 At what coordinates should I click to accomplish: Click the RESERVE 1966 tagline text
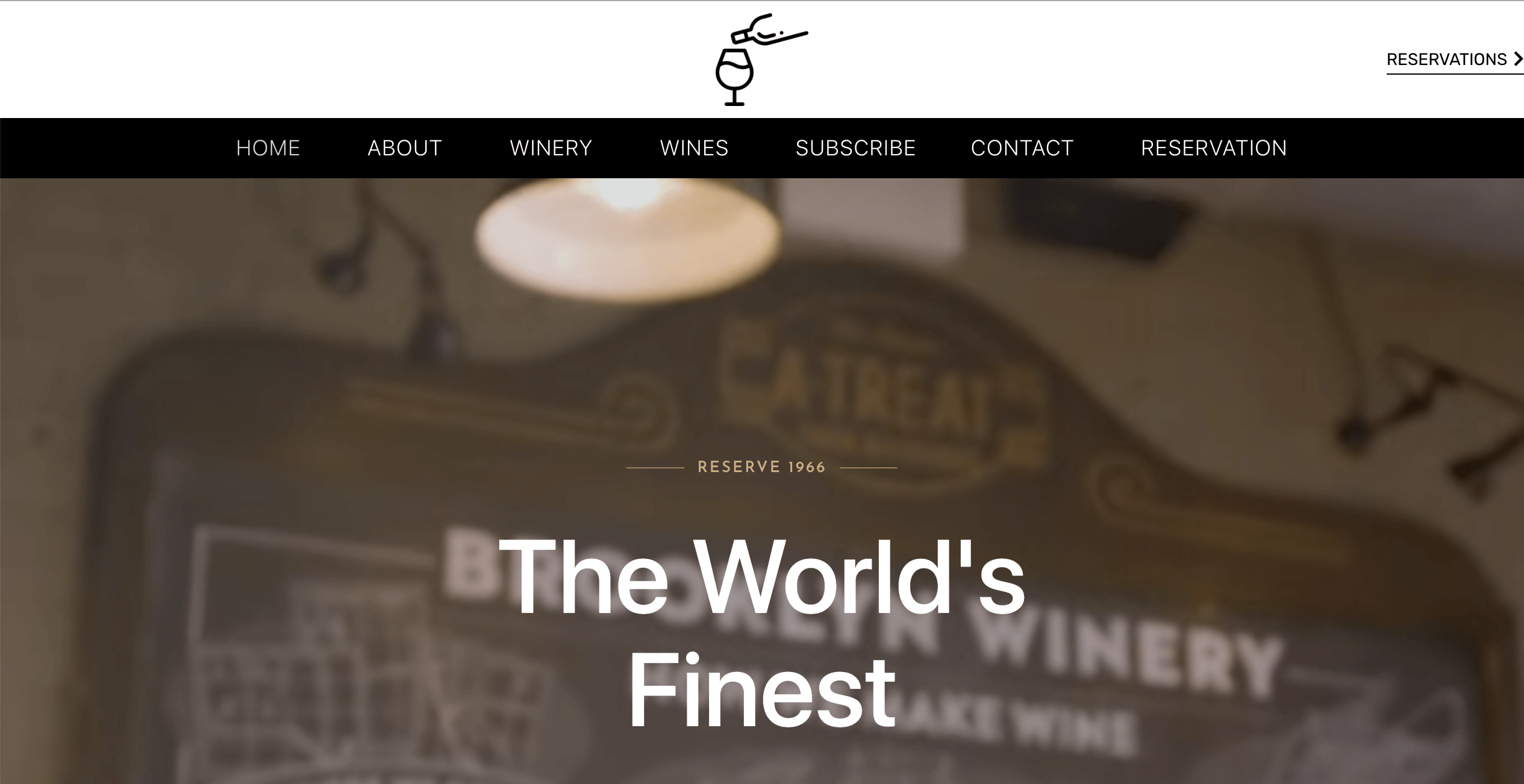[761, 467]
